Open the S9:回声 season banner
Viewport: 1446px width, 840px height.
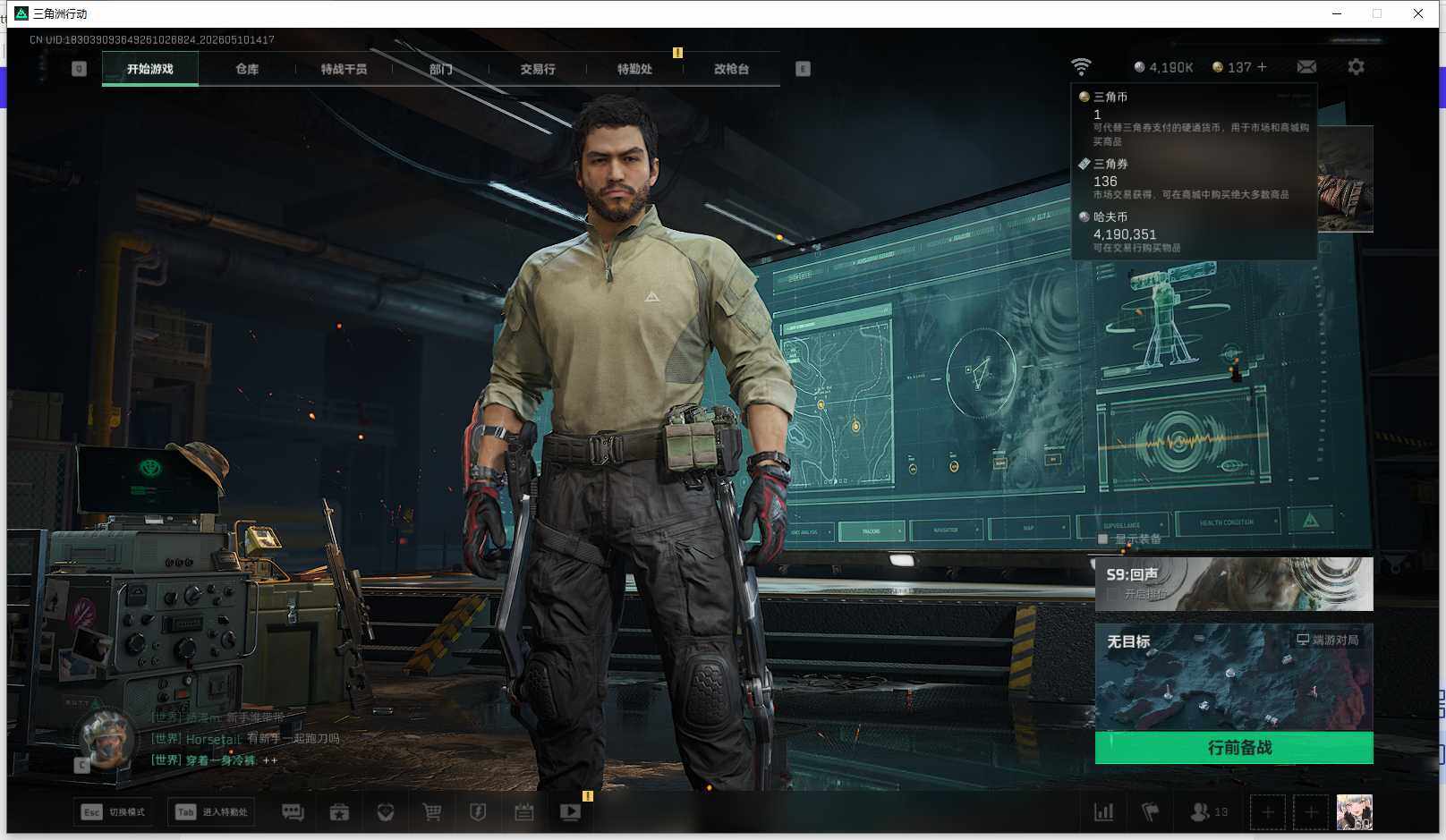click(x=1234, y=584)
